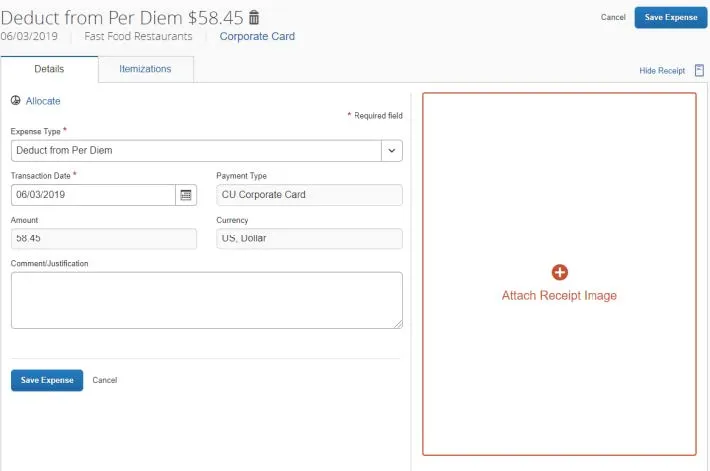Open the Deduct from Per Diem combo box
This screenshot has width=710, height=471.
206,150
